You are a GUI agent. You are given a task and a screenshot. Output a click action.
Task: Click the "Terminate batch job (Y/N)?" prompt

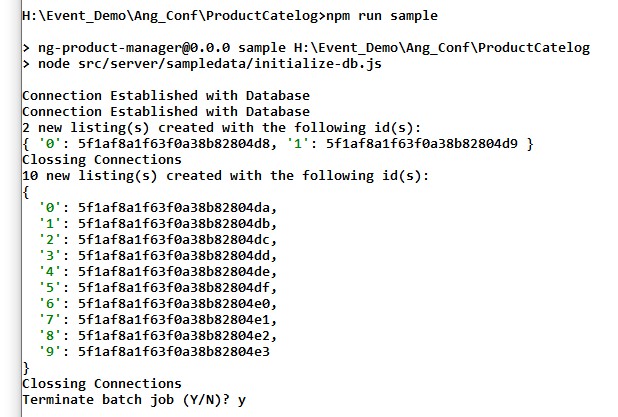click(x=125, y=400)
